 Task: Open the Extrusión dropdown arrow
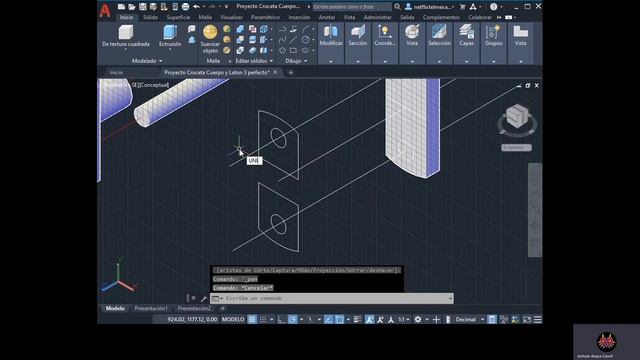pyautogui.click(x=170, y=49)
